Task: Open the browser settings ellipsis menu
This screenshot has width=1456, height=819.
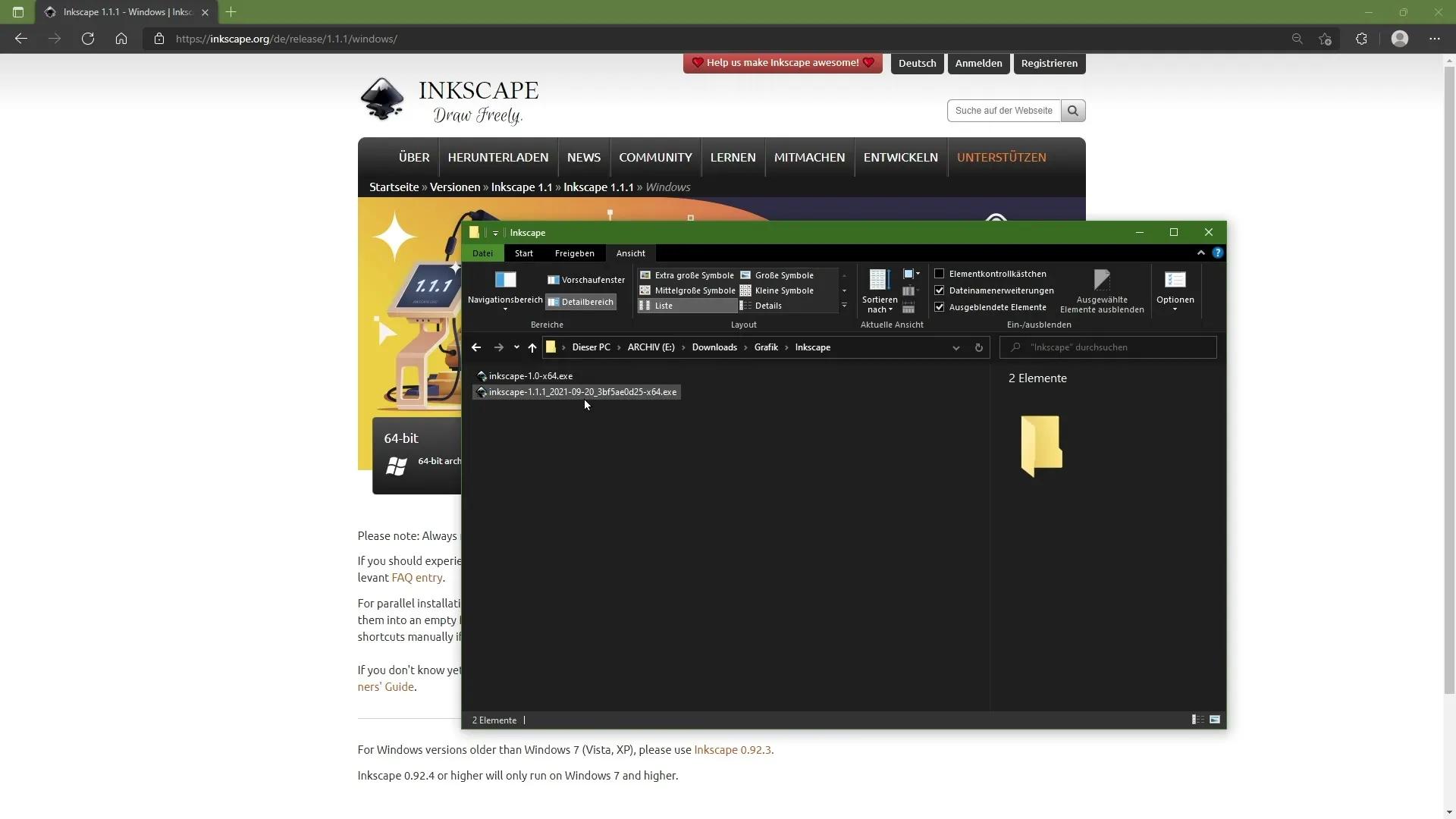Action: 1435,39
